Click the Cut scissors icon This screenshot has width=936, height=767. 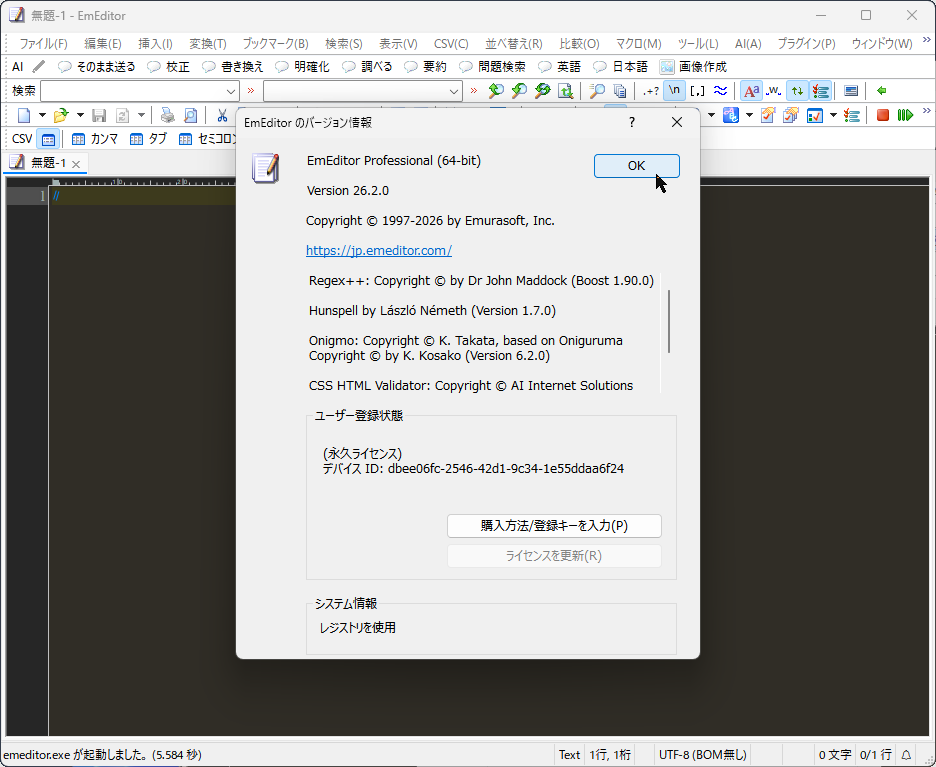(x=222, y=115)
